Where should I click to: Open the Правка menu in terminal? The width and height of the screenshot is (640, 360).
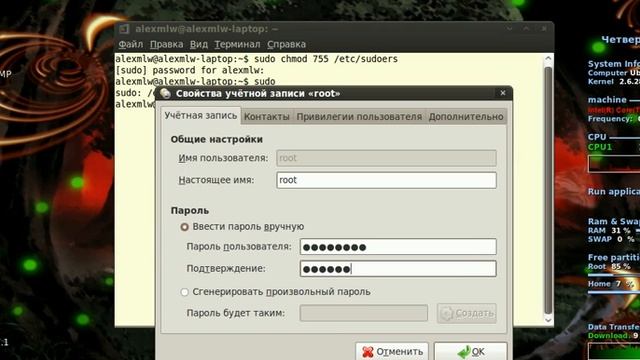(167, 44)
